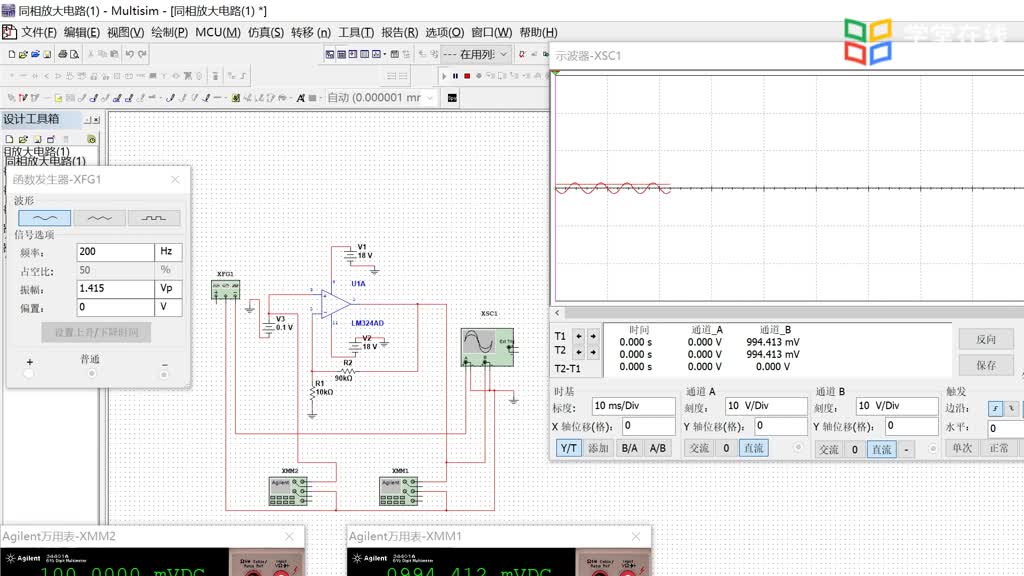Click the XSC1 oscilloscope component on schematic
This screenshot has height=576, width=1024.
[487, 347]
